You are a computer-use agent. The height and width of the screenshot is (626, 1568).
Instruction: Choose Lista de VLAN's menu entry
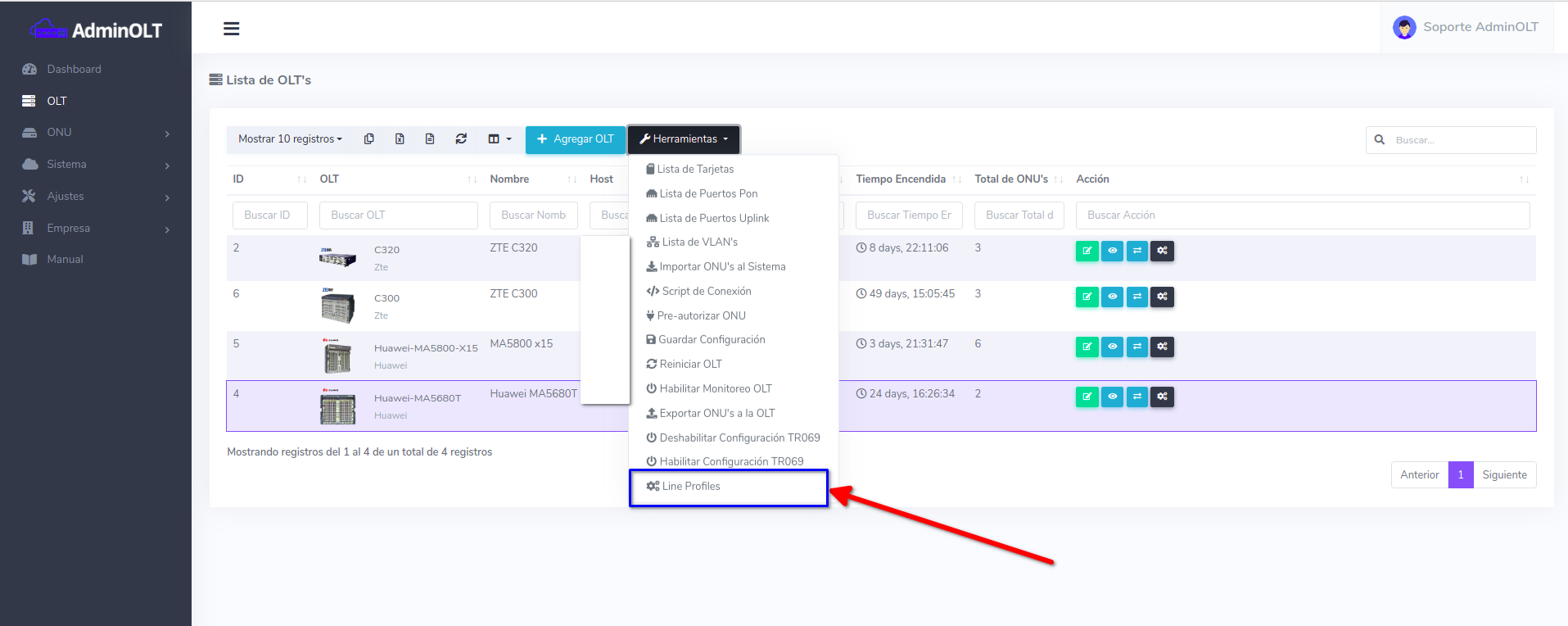[698, 243]
